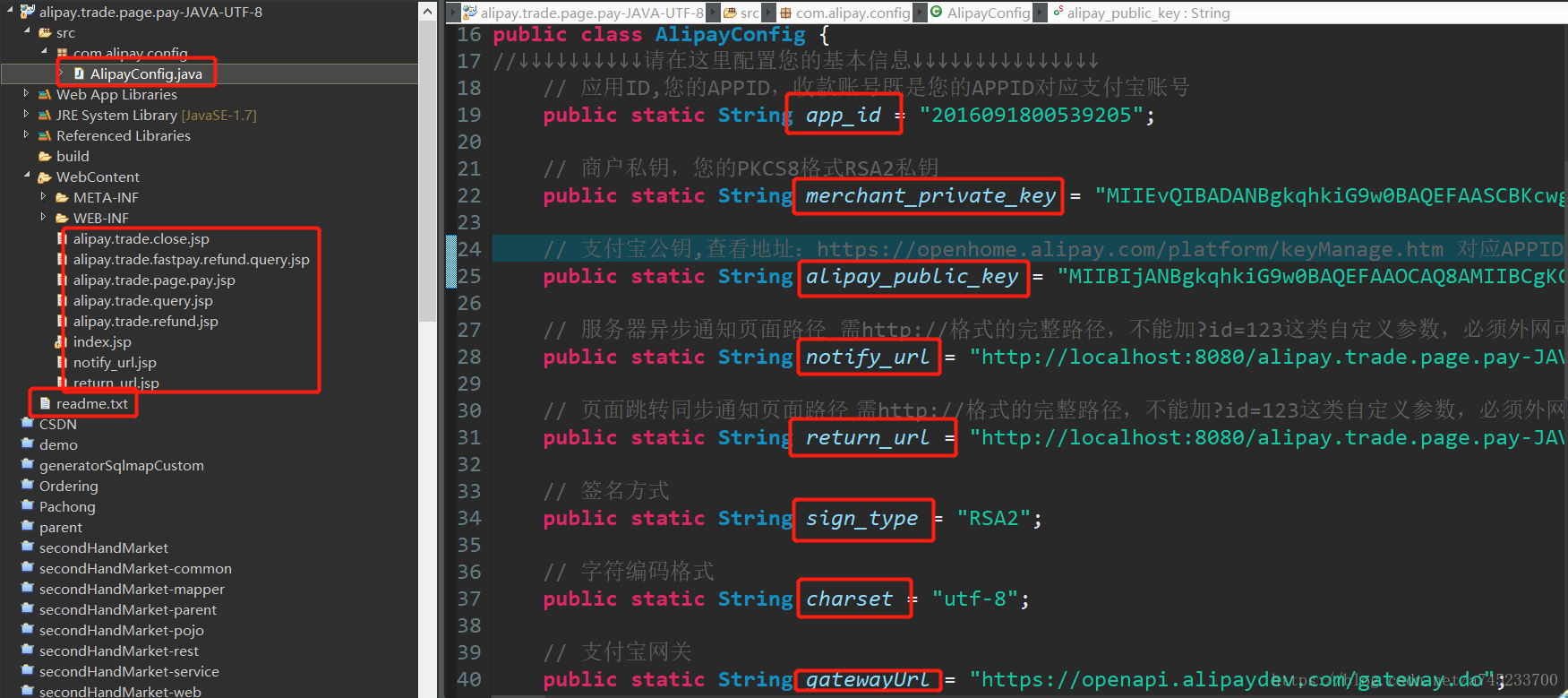This screenshot has height=698, width=1568.
Task: Click the return_url variable in code
Action: coord(868,437)
